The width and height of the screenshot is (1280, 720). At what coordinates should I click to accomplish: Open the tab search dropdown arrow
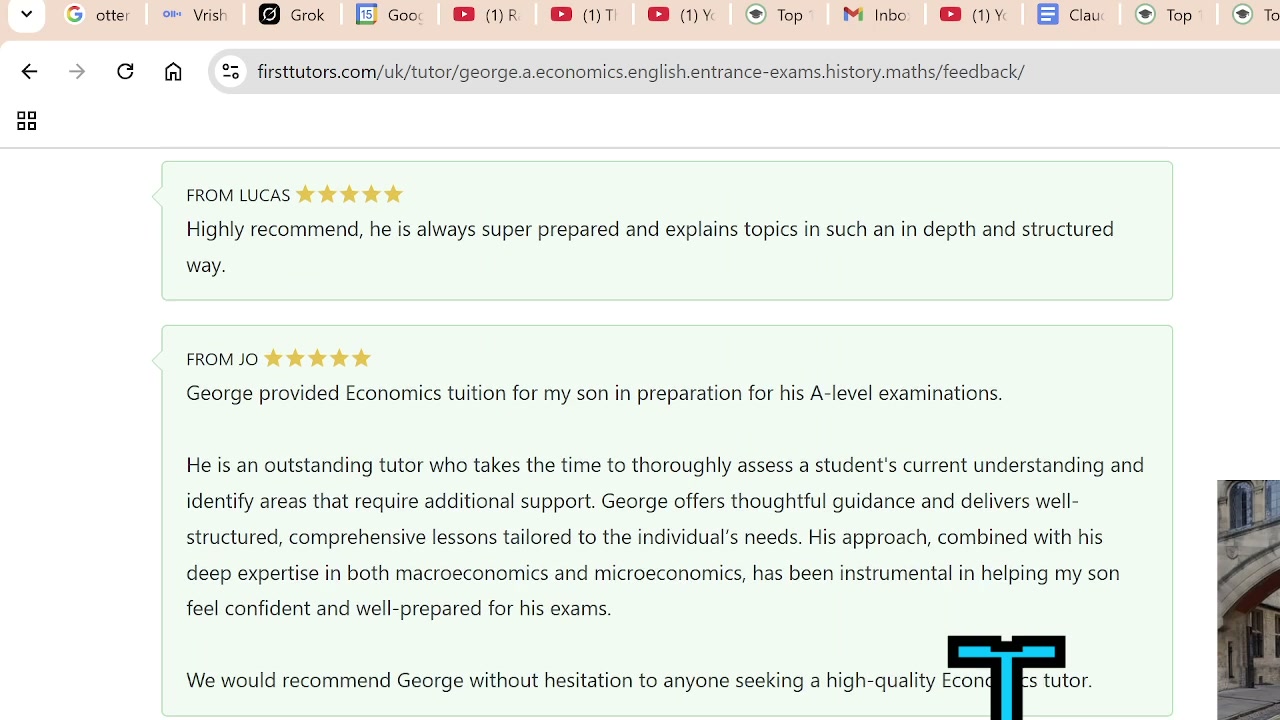(26, 15)
